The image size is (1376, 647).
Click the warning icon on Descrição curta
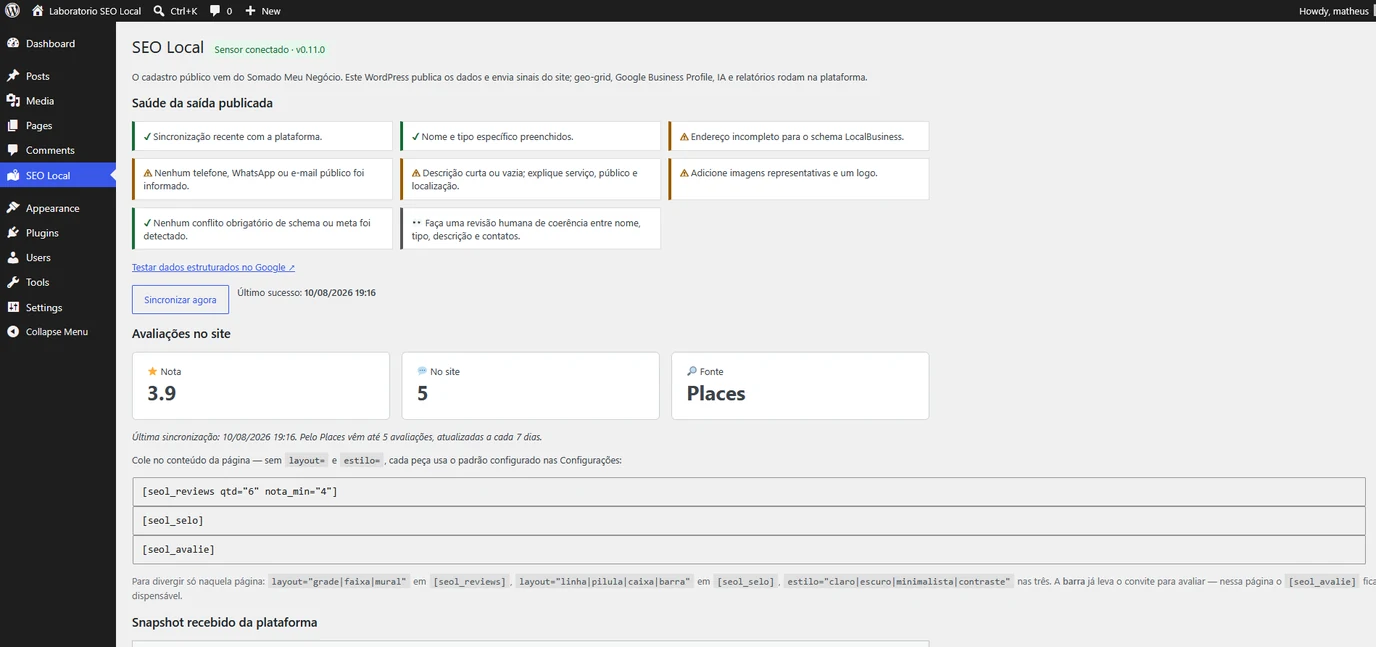tap(416, 173)
